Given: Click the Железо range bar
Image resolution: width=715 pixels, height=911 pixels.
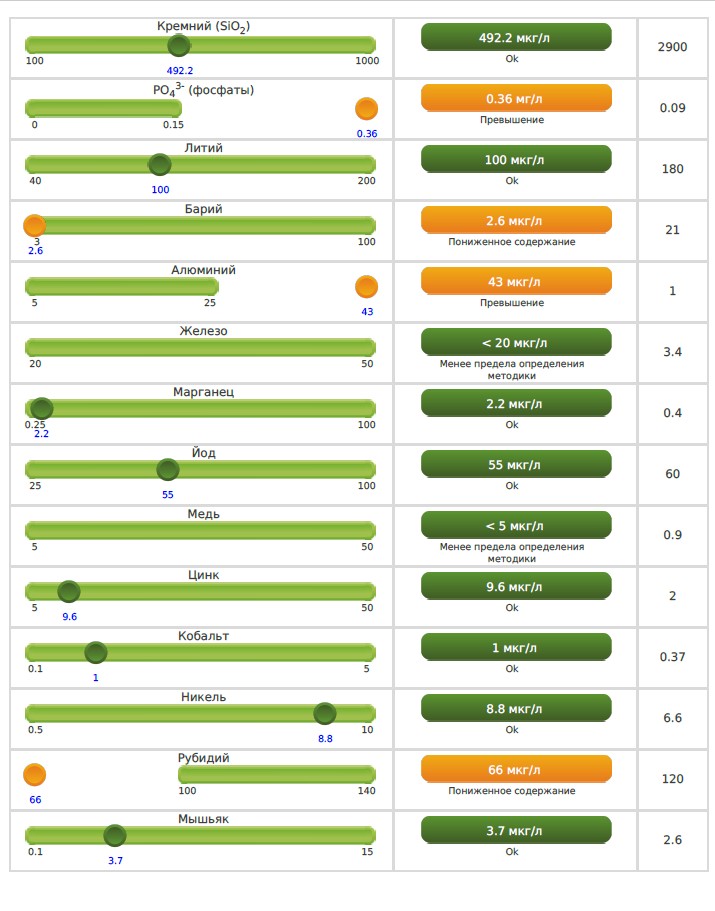Looking at the screenshot, I should (200, 347).
